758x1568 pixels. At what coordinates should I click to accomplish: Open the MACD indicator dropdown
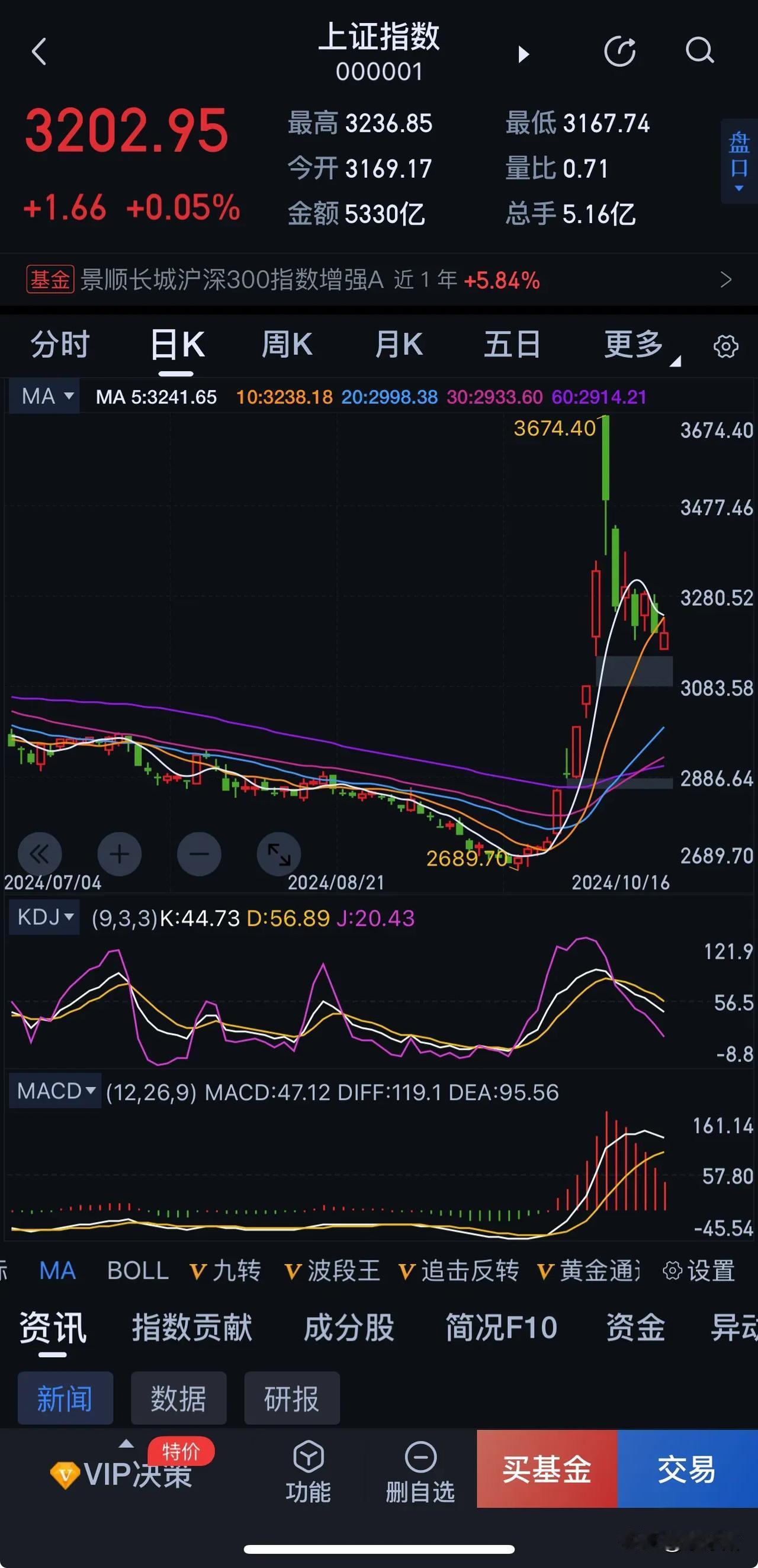56,1091
